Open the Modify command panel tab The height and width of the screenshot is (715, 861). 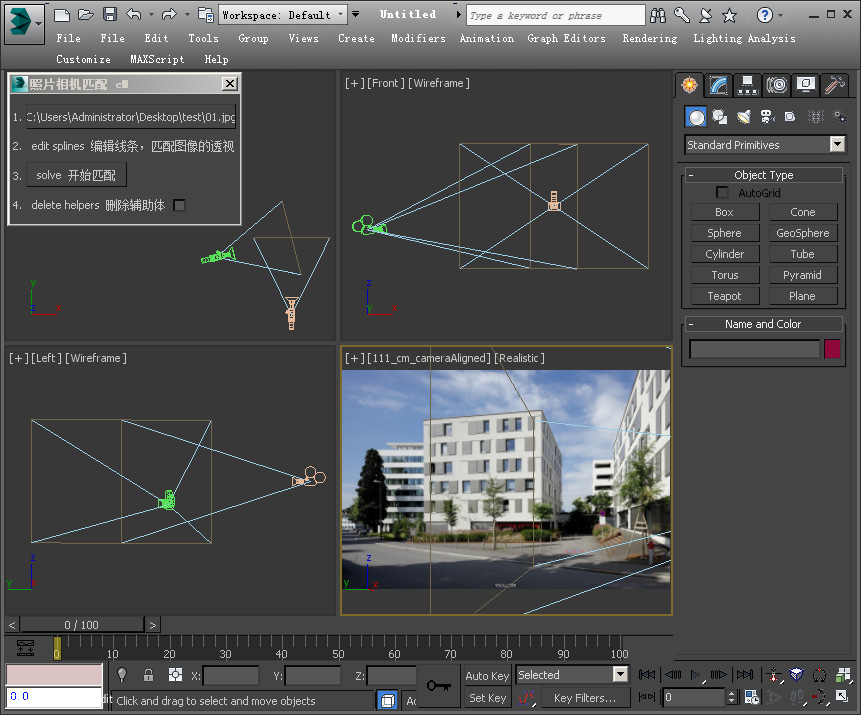[x=717, y=85]
